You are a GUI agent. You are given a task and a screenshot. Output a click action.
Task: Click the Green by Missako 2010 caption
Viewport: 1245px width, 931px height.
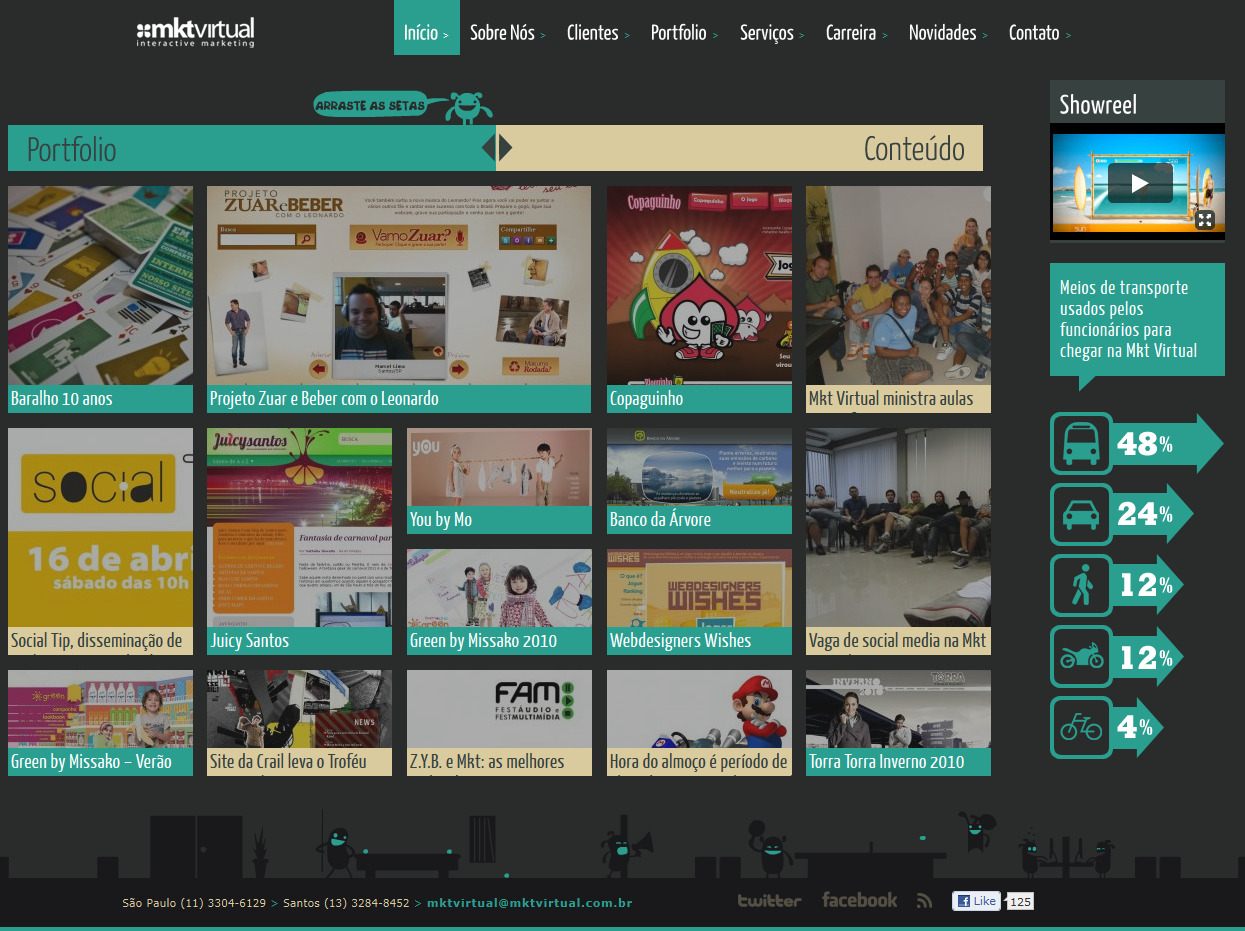coord(499,641)
